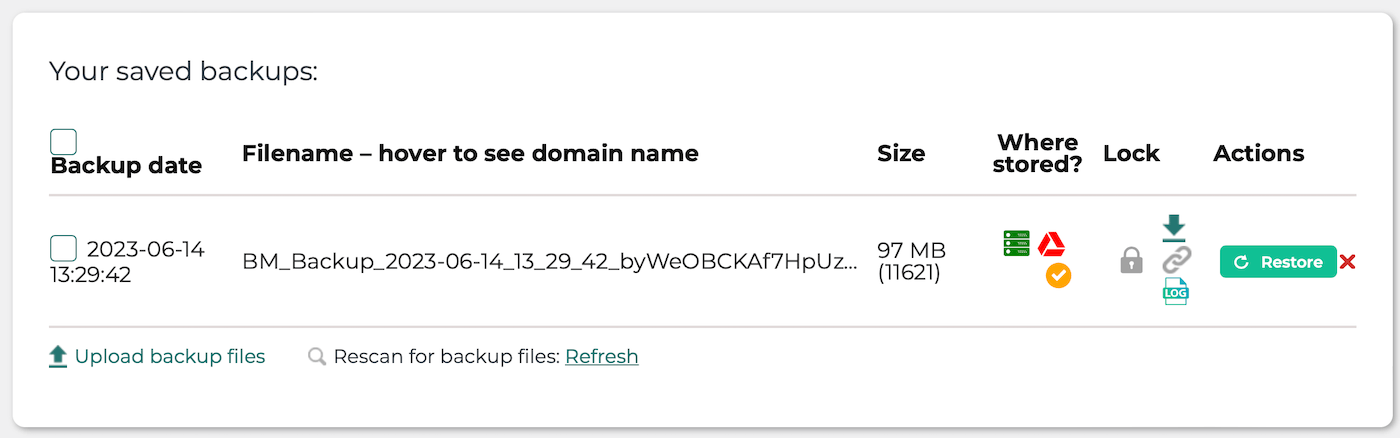
Task: Click the green local server storage icon
Action: [x=1017, y=244]
